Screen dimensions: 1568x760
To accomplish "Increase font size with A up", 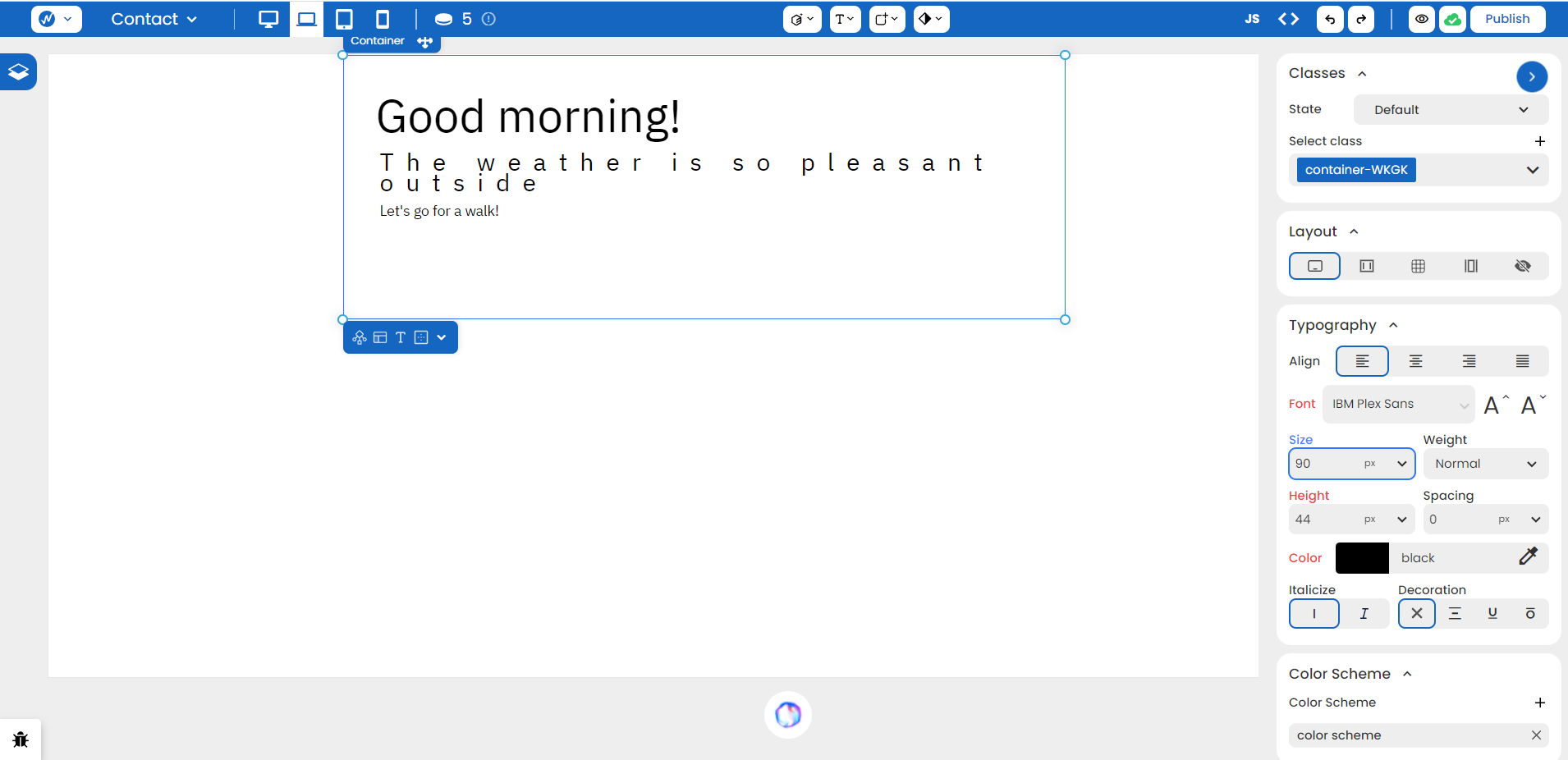I will (1497, 404).
